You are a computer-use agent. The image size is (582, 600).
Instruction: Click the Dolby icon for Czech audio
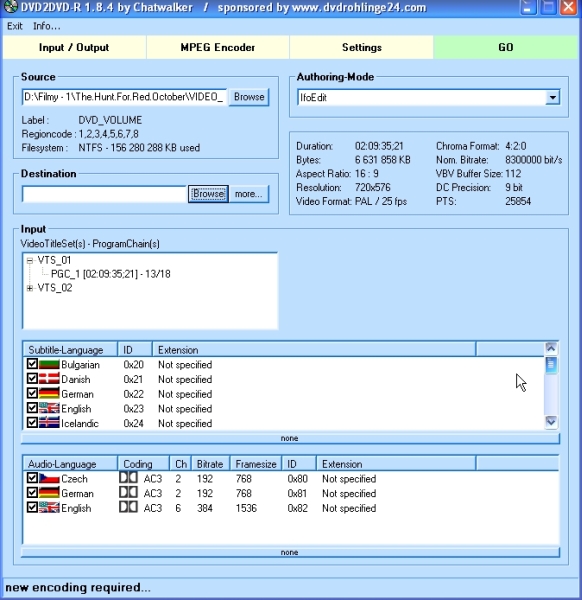128,478
